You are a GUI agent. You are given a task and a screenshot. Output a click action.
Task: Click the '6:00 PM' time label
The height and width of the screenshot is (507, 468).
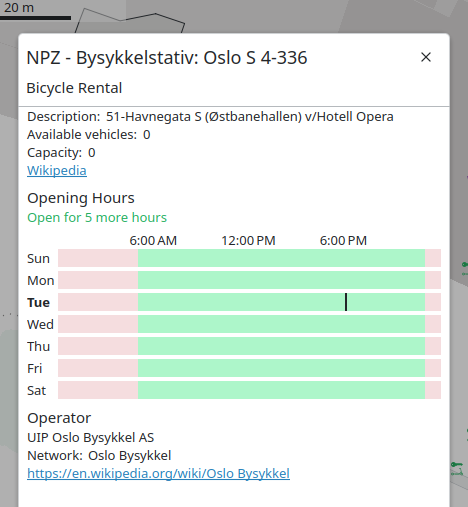point(343,241)
